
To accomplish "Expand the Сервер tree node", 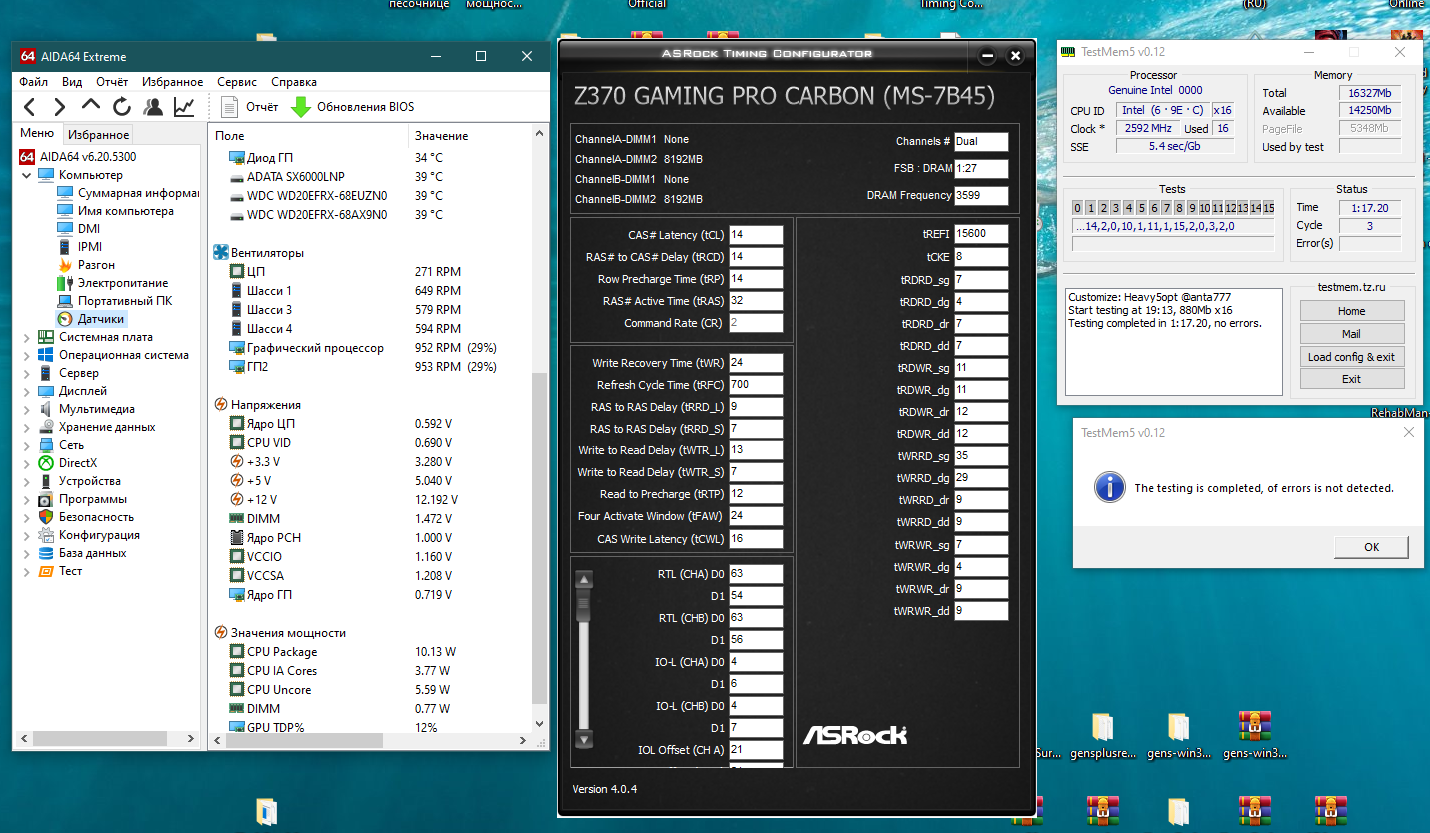I will [27, 373].
